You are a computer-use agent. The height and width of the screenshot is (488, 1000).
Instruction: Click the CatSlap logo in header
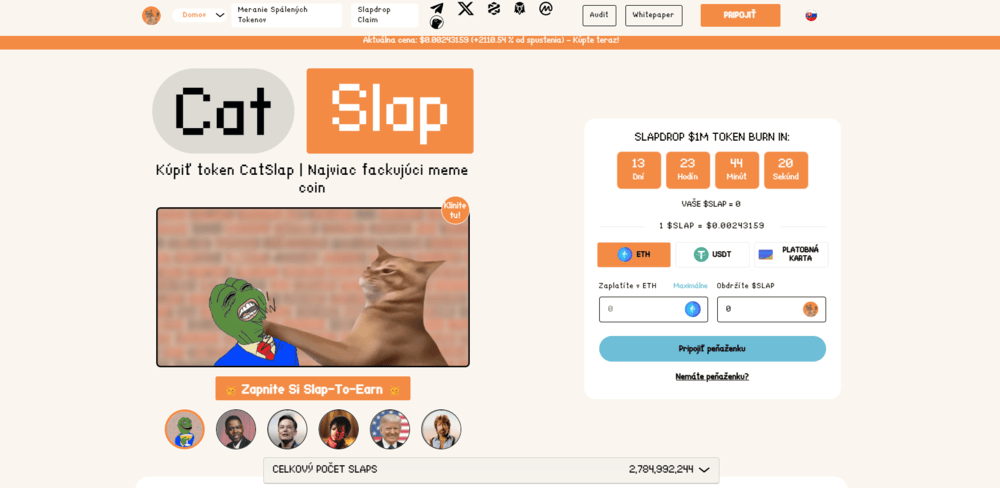tap(151, 15)
